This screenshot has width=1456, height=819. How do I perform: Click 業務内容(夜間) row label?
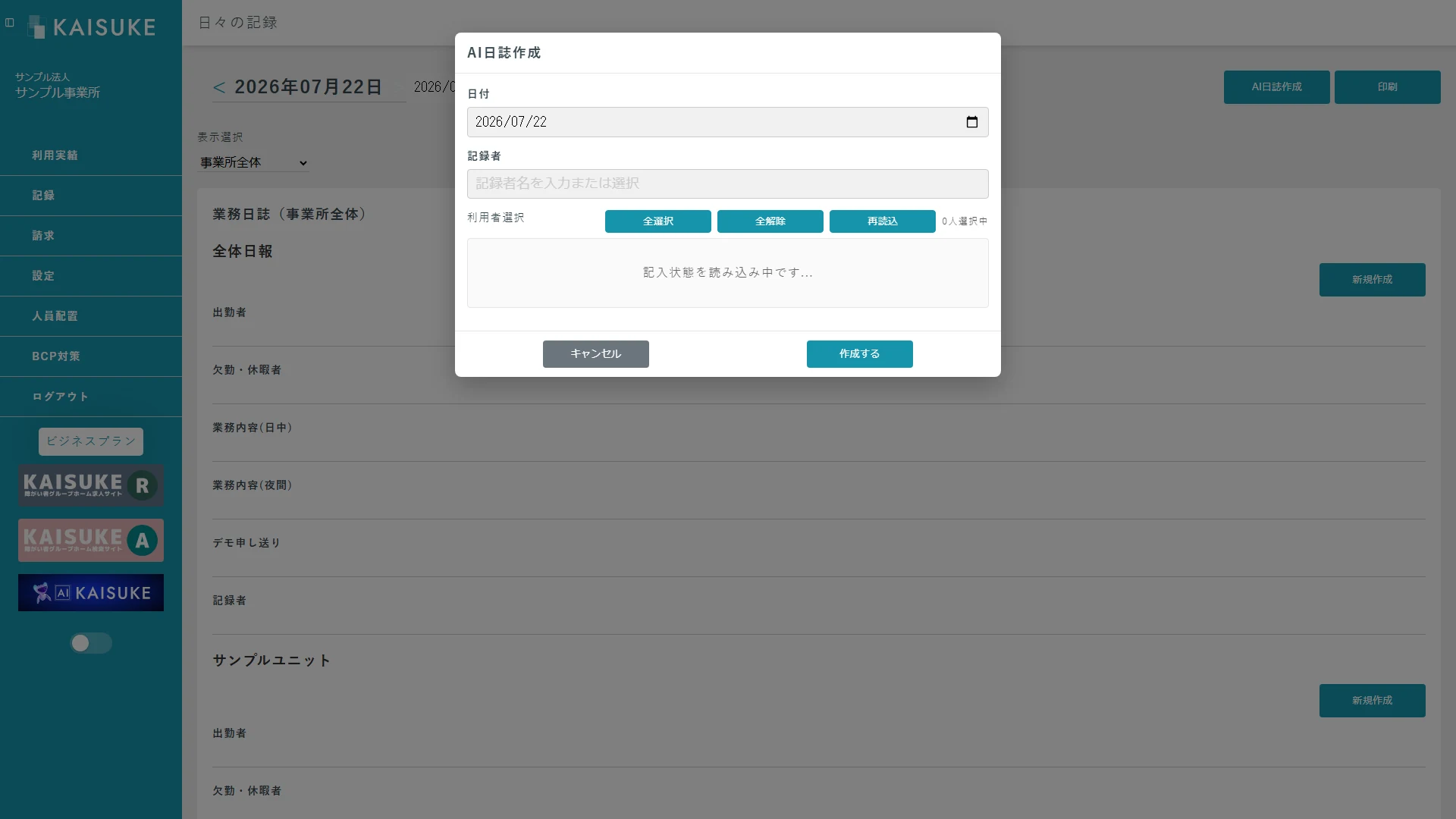tap(253, 485)
